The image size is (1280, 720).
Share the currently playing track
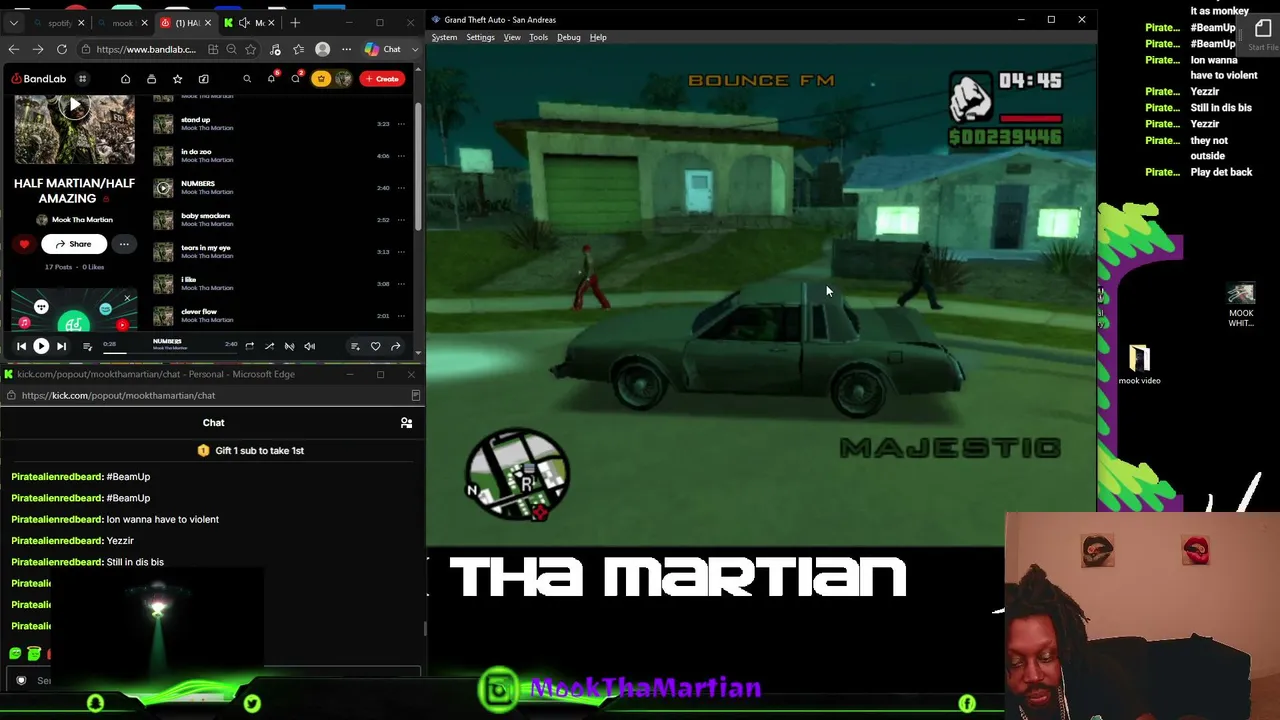click(395, 346)
